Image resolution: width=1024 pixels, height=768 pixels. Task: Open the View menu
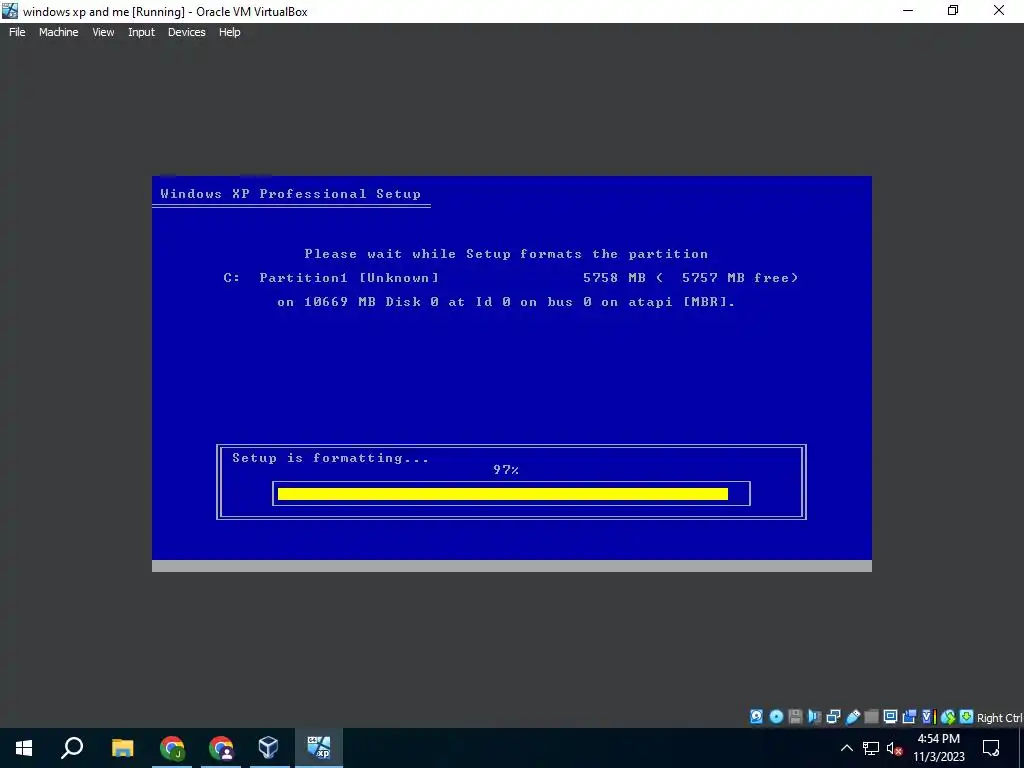pos(103,32)
